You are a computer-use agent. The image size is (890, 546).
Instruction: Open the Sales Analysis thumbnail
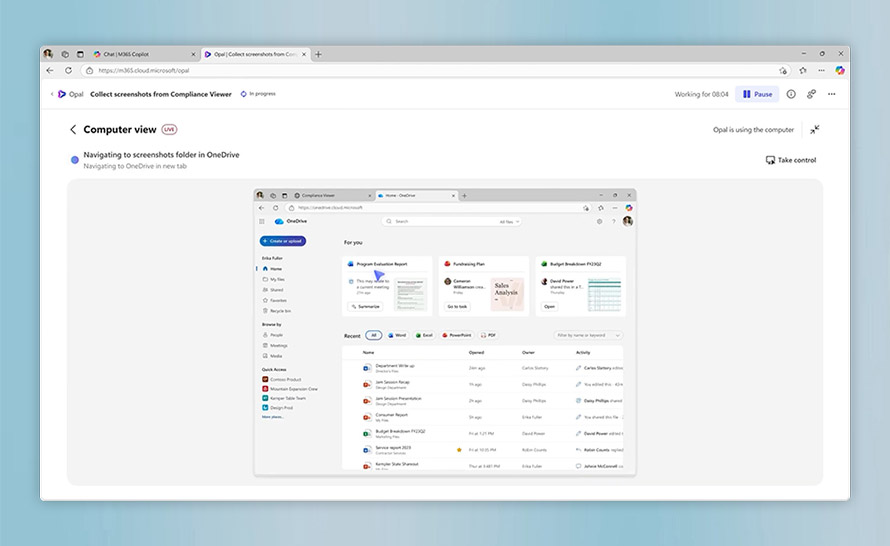coord(507,295)
